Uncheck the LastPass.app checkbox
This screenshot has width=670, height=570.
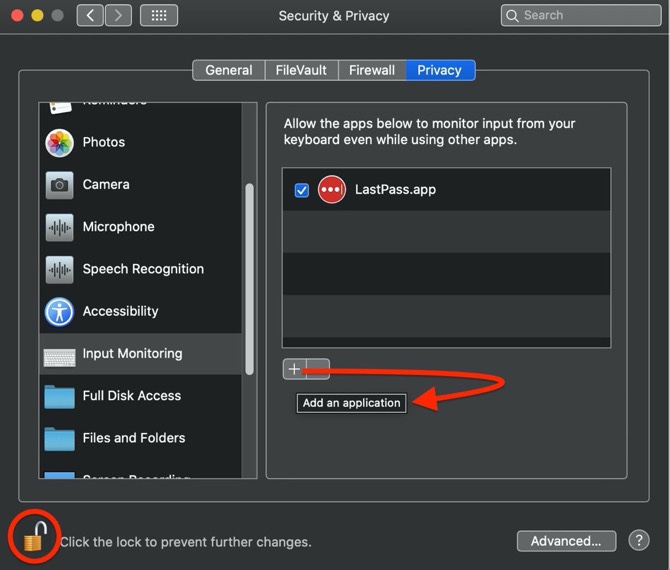pos(302,190)
